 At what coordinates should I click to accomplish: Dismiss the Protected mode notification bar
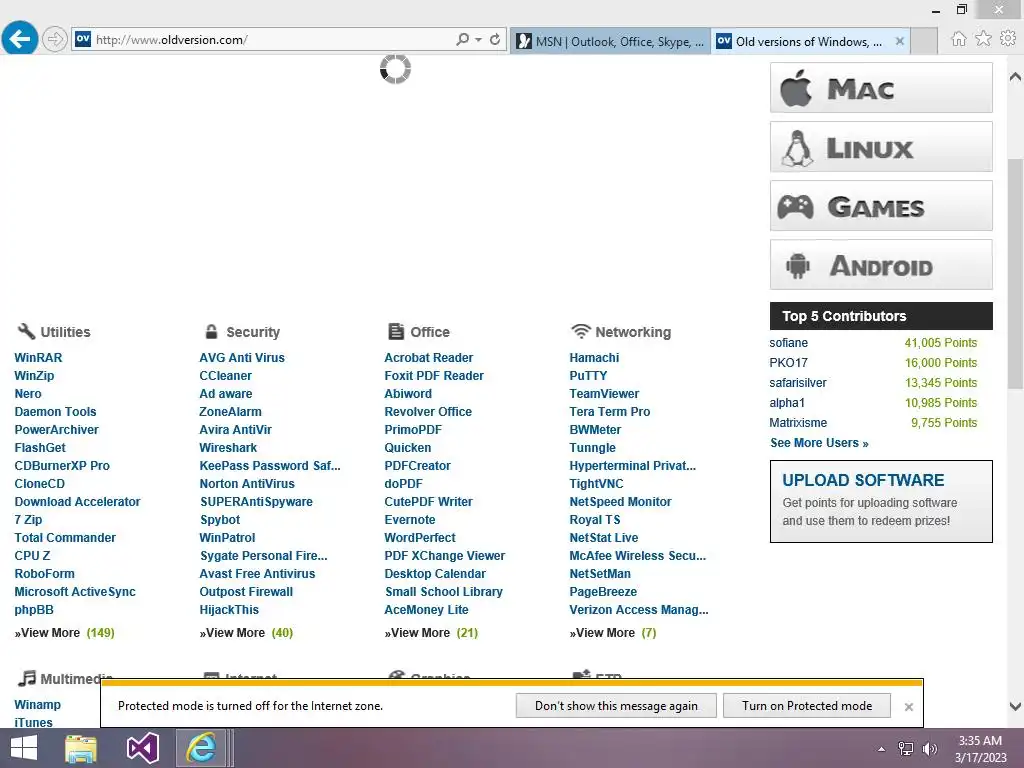click(908, 707)
